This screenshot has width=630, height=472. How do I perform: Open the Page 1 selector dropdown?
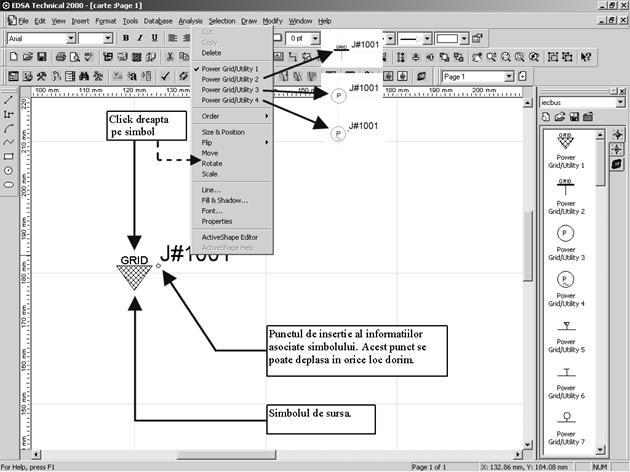pos(509,76)
